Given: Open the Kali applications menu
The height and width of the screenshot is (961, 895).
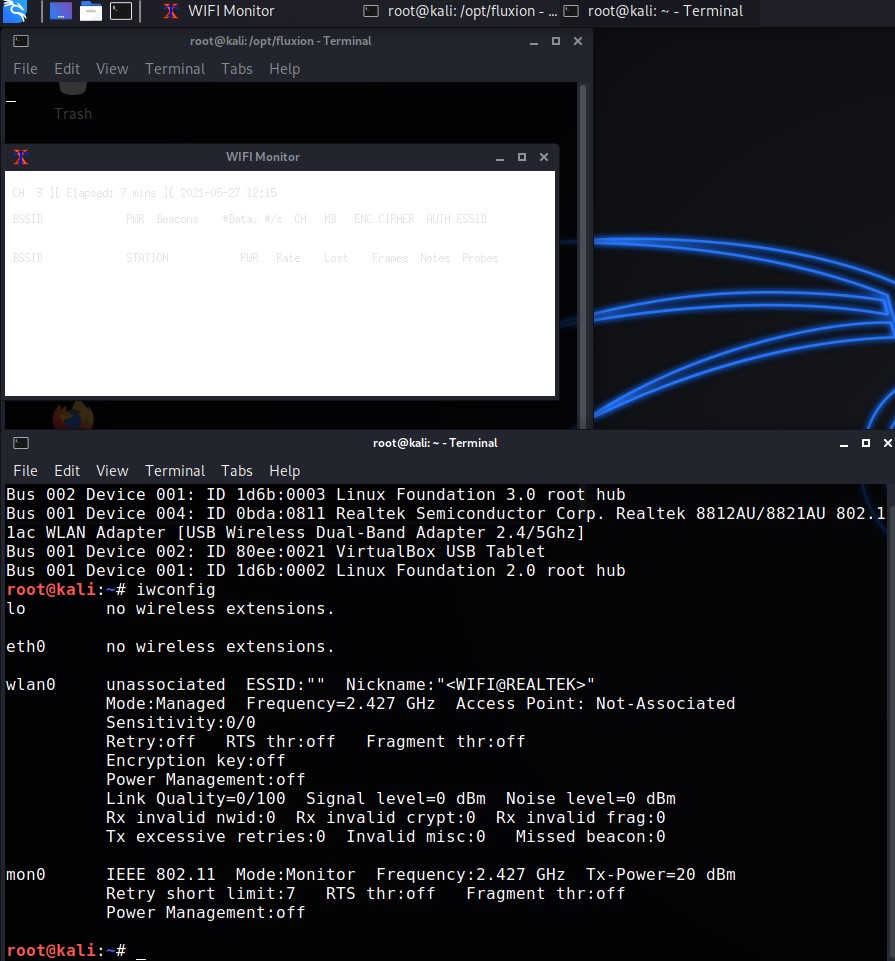Looking at the screenshot, I should click(x=14, y=12).
